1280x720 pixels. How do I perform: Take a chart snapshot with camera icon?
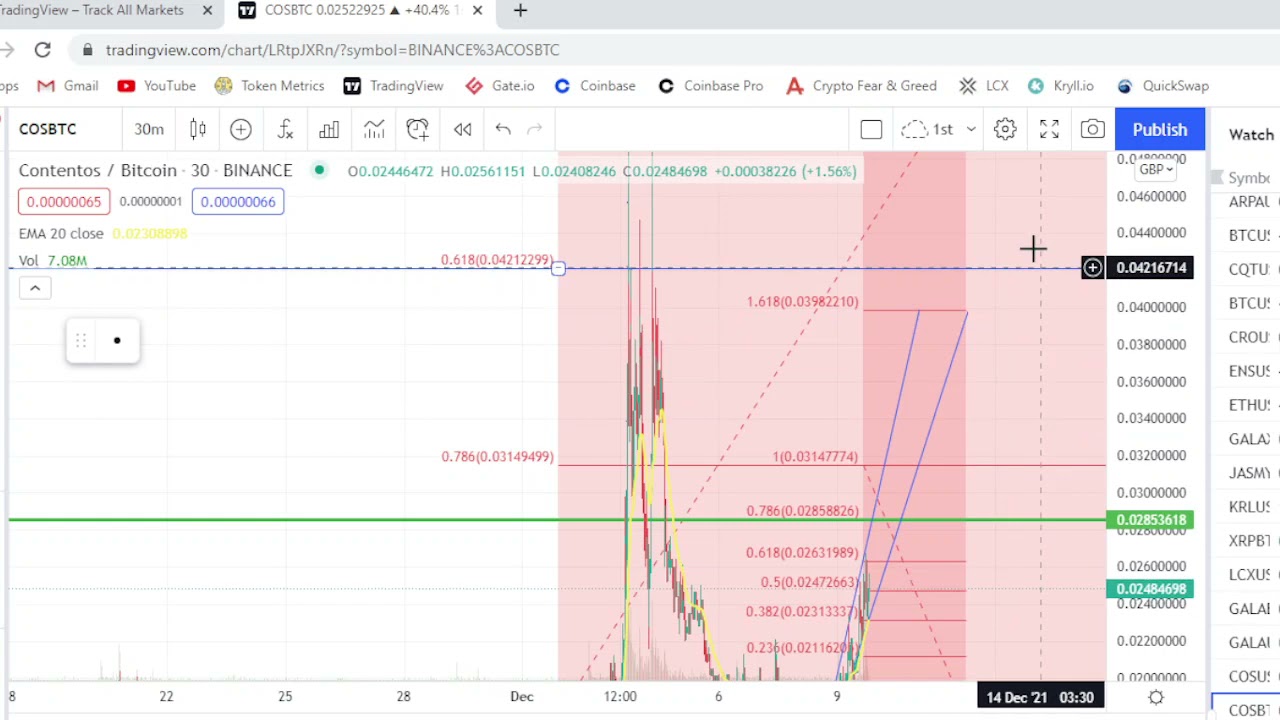tap(1093, 129)
